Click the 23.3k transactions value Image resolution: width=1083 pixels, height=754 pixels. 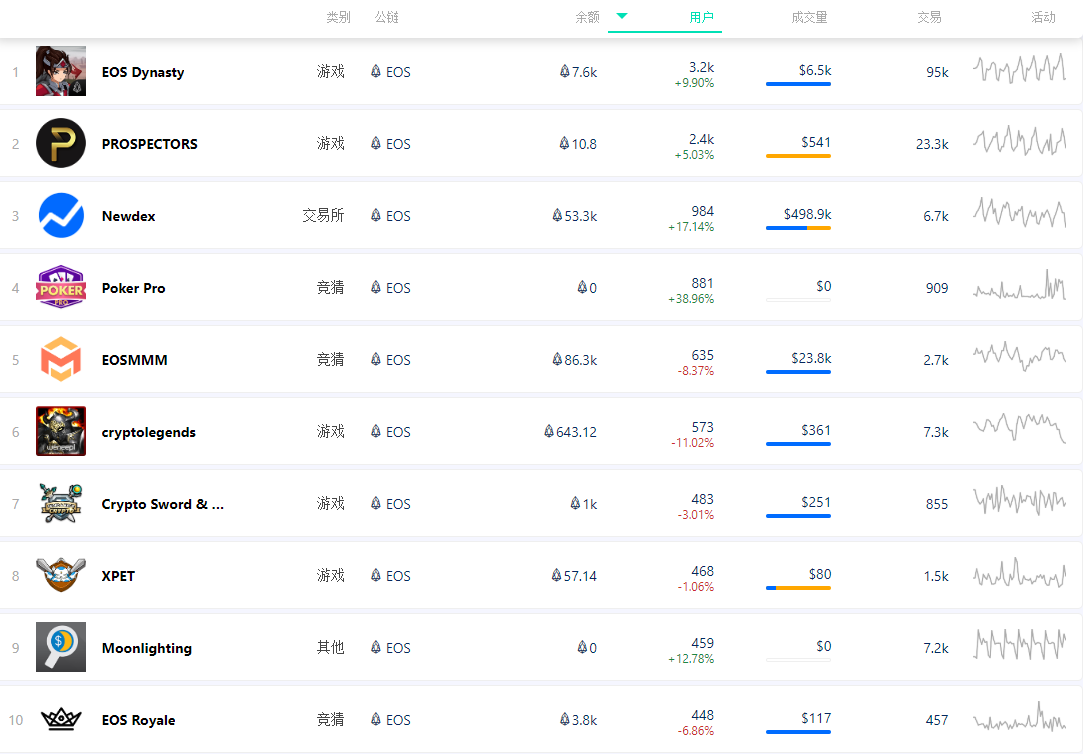[932, 144]
